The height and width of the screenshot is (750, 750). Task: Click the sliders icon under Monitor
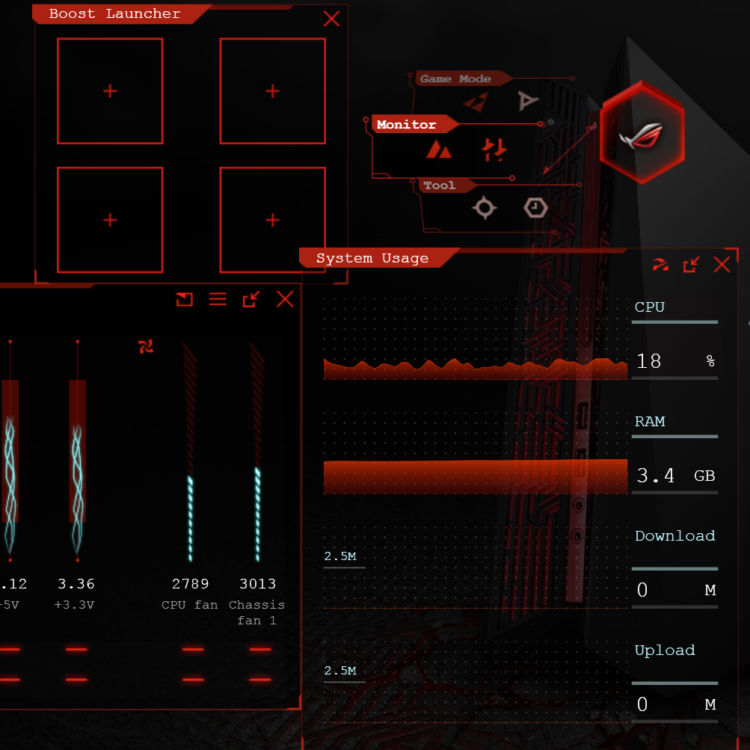coord(494,150)
